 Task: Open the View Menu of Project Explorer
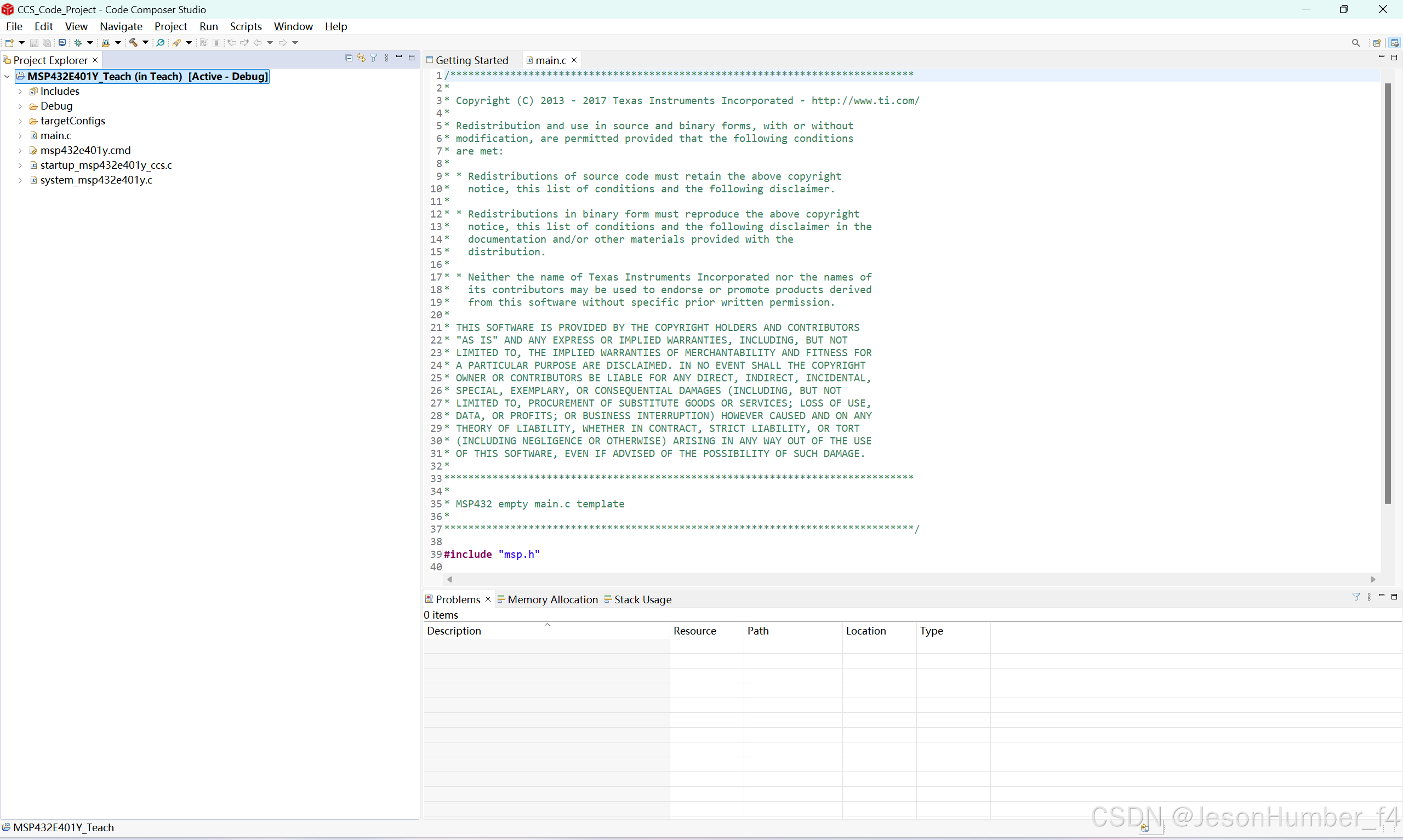tap(386, 57)
